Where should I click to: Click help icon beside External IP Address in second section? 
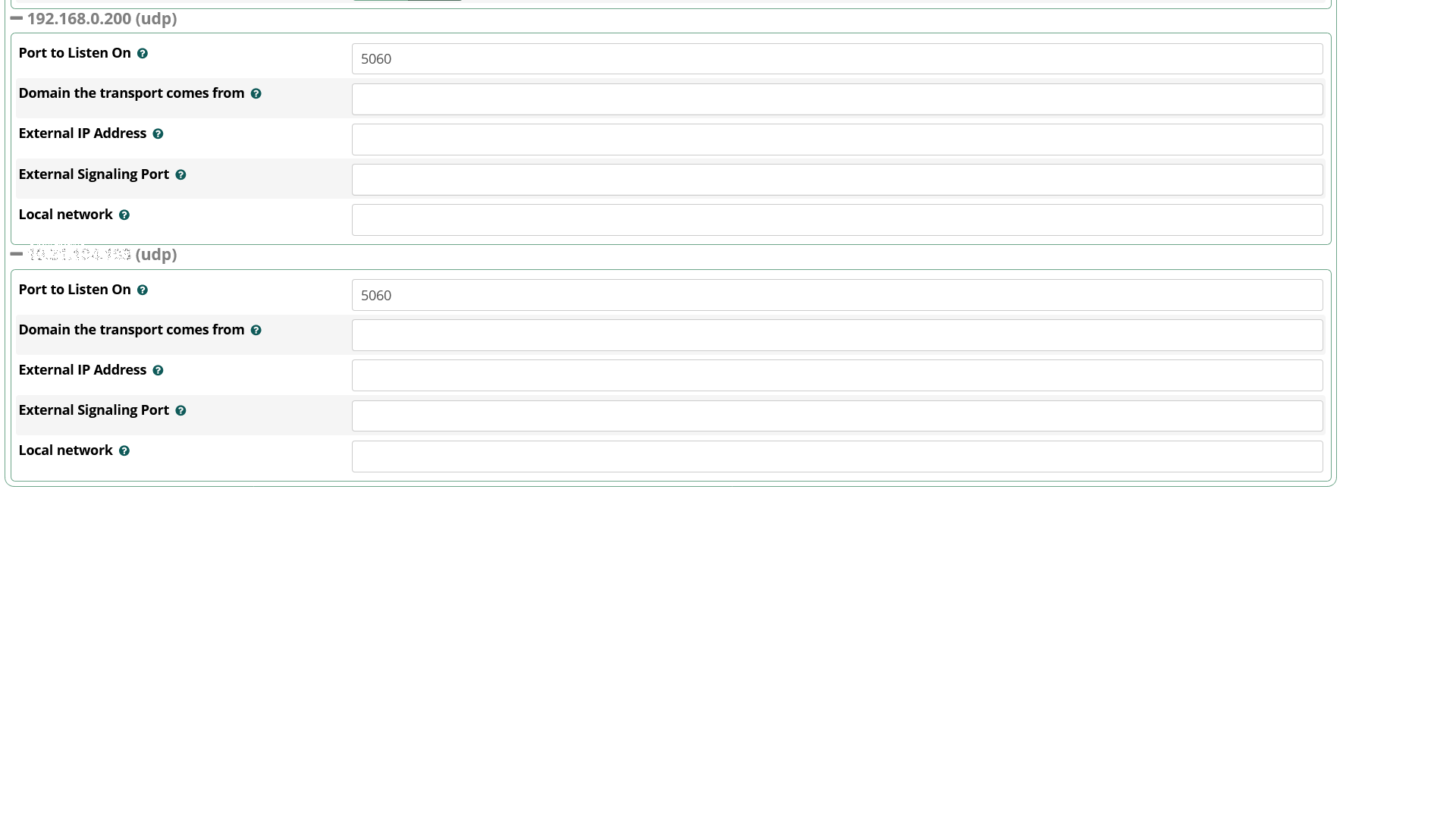[x=158, y=371]
